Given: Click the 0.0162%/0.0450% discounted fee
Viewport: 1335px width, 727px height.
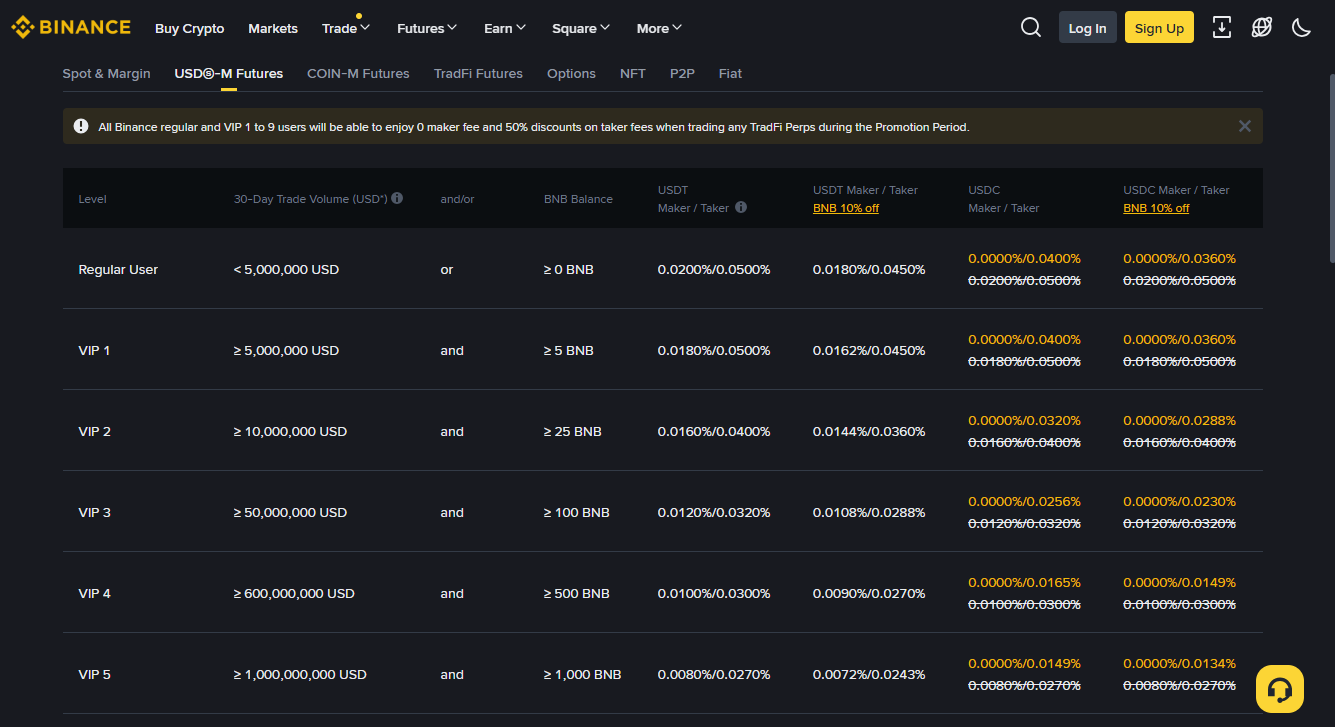Looking at the screenshot, I should pos(869,350).
